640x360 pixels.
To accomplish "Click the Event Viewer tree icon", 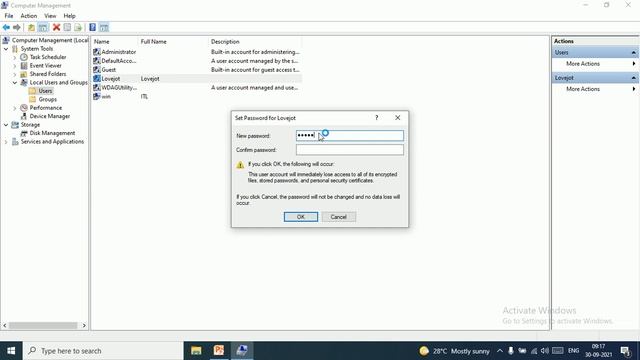I will pyautogui.click(x=24, y=66).
